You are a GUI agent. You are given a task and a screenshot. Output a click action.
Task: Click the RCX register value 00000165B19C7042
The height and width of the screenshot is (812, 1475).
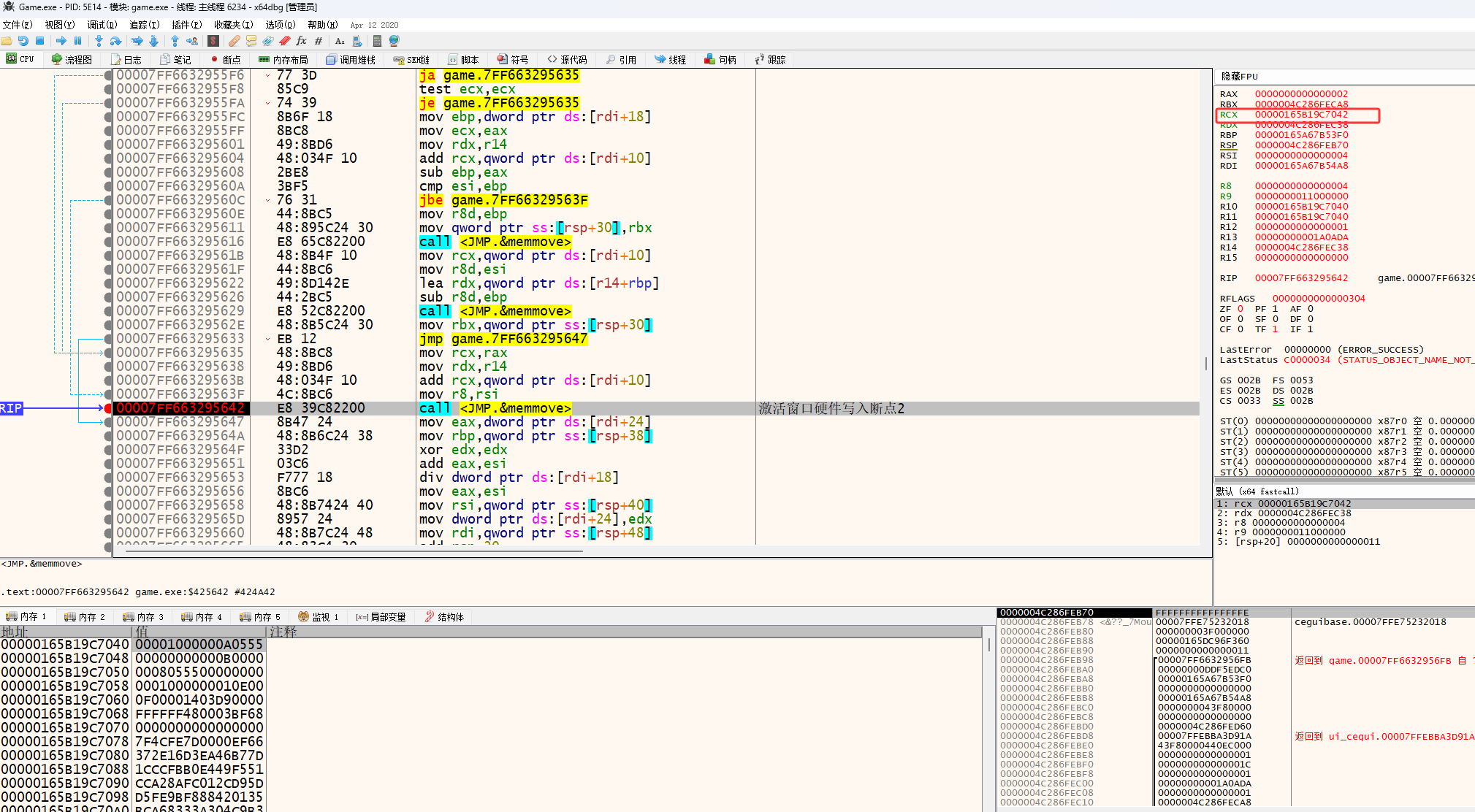click(1301, 115)
